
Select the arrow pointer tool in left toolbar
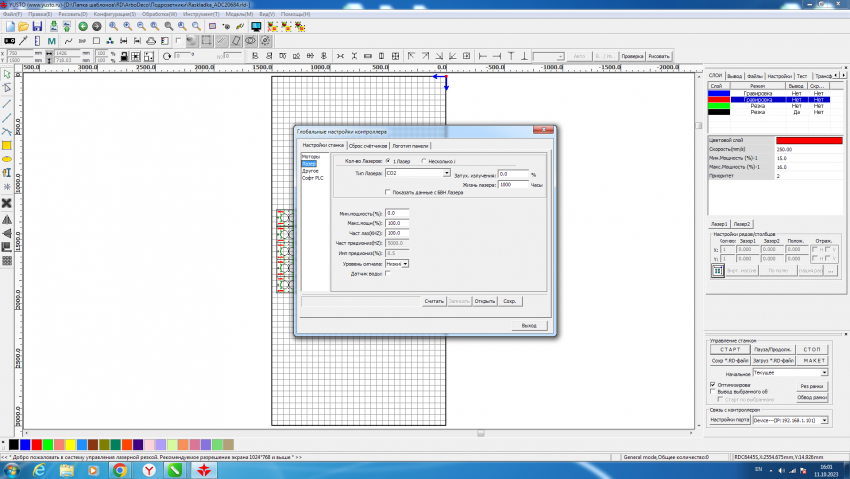point(7,75)
